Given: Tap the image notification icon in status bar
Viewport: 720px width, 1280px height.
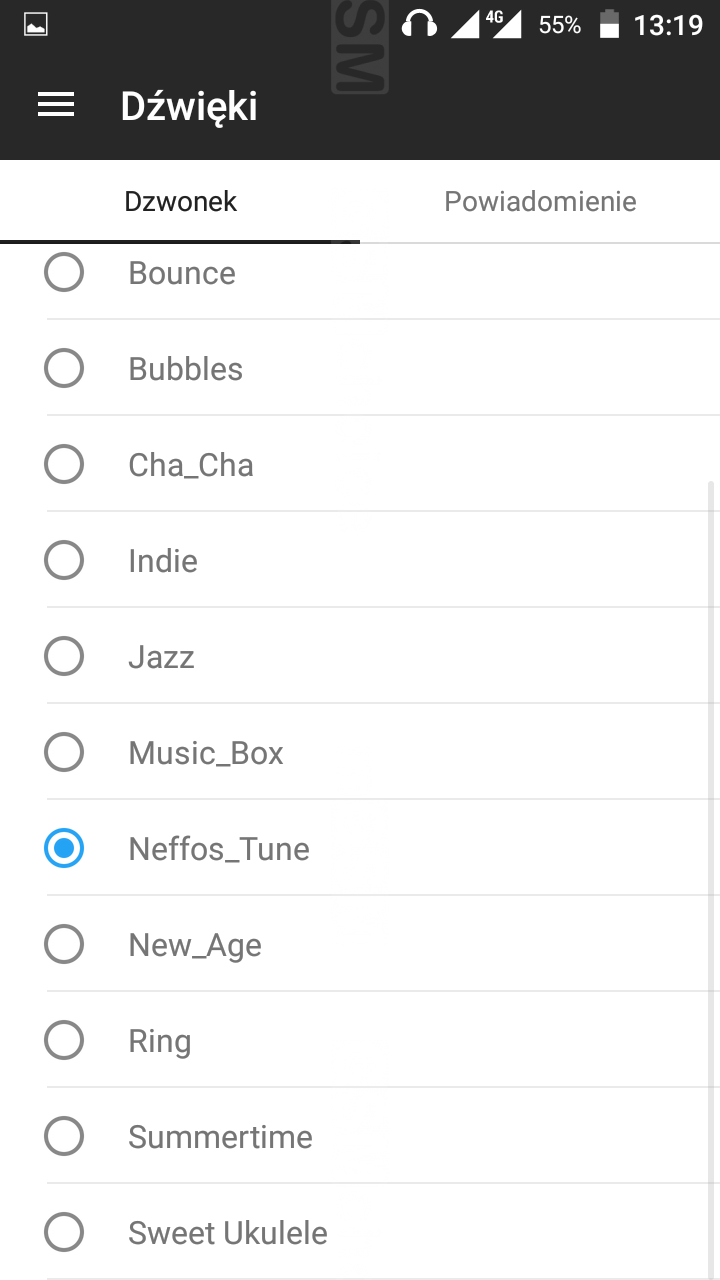Looking at the screenshot, I should tap(36, 25).
